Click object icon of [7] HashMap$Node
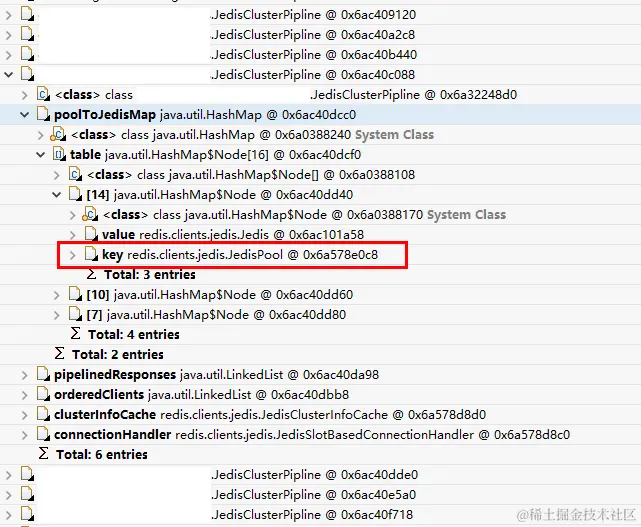The image size is (641, 527). click(x=75, y=314)
